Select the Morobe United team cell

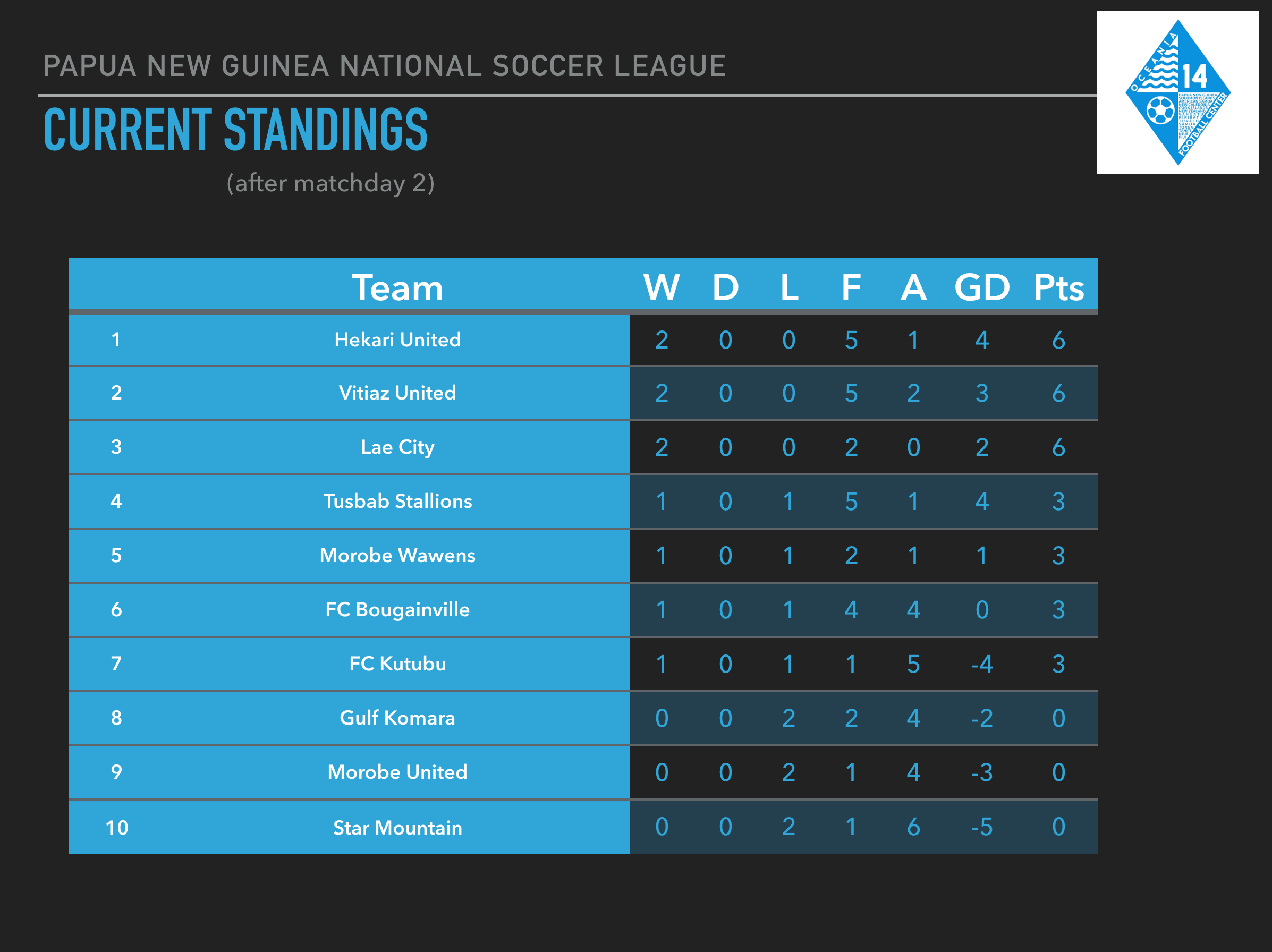click(397, 772)
